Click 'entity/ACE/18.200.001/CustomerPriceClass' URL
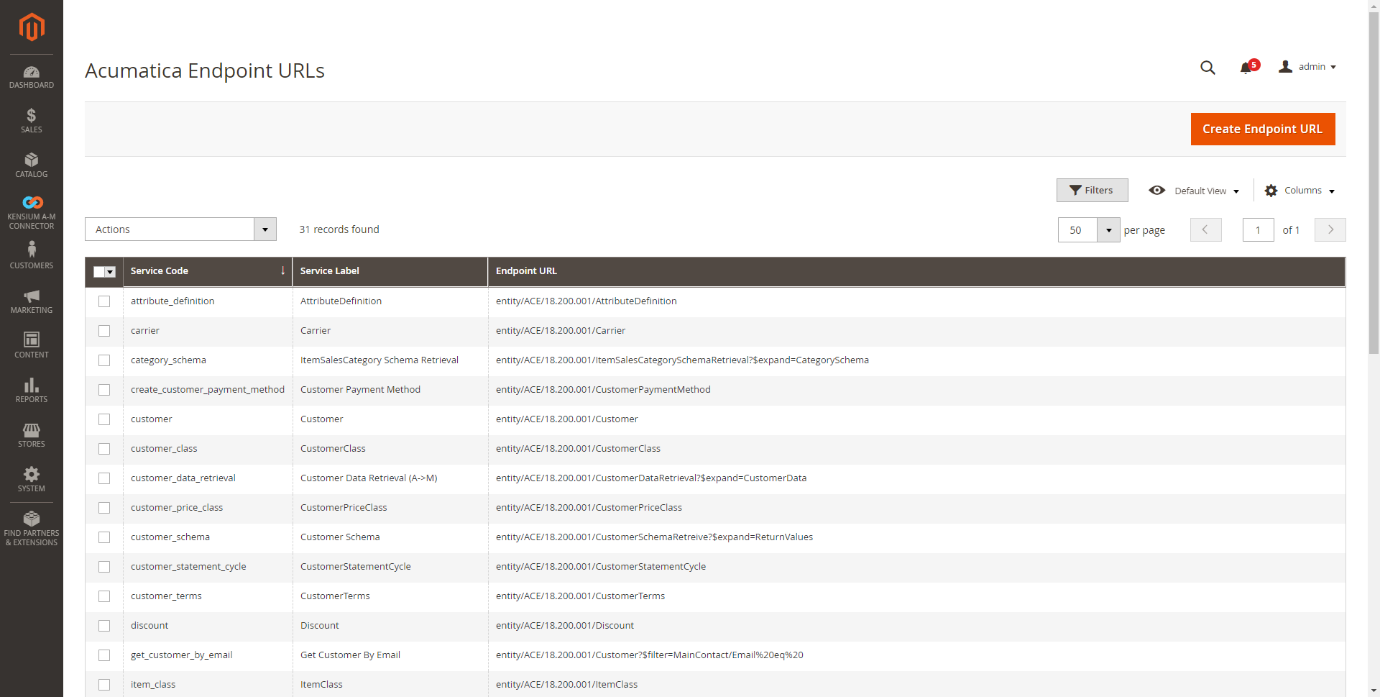The height and width of the screenshot is (697, 1380). [x=589, y=508]
